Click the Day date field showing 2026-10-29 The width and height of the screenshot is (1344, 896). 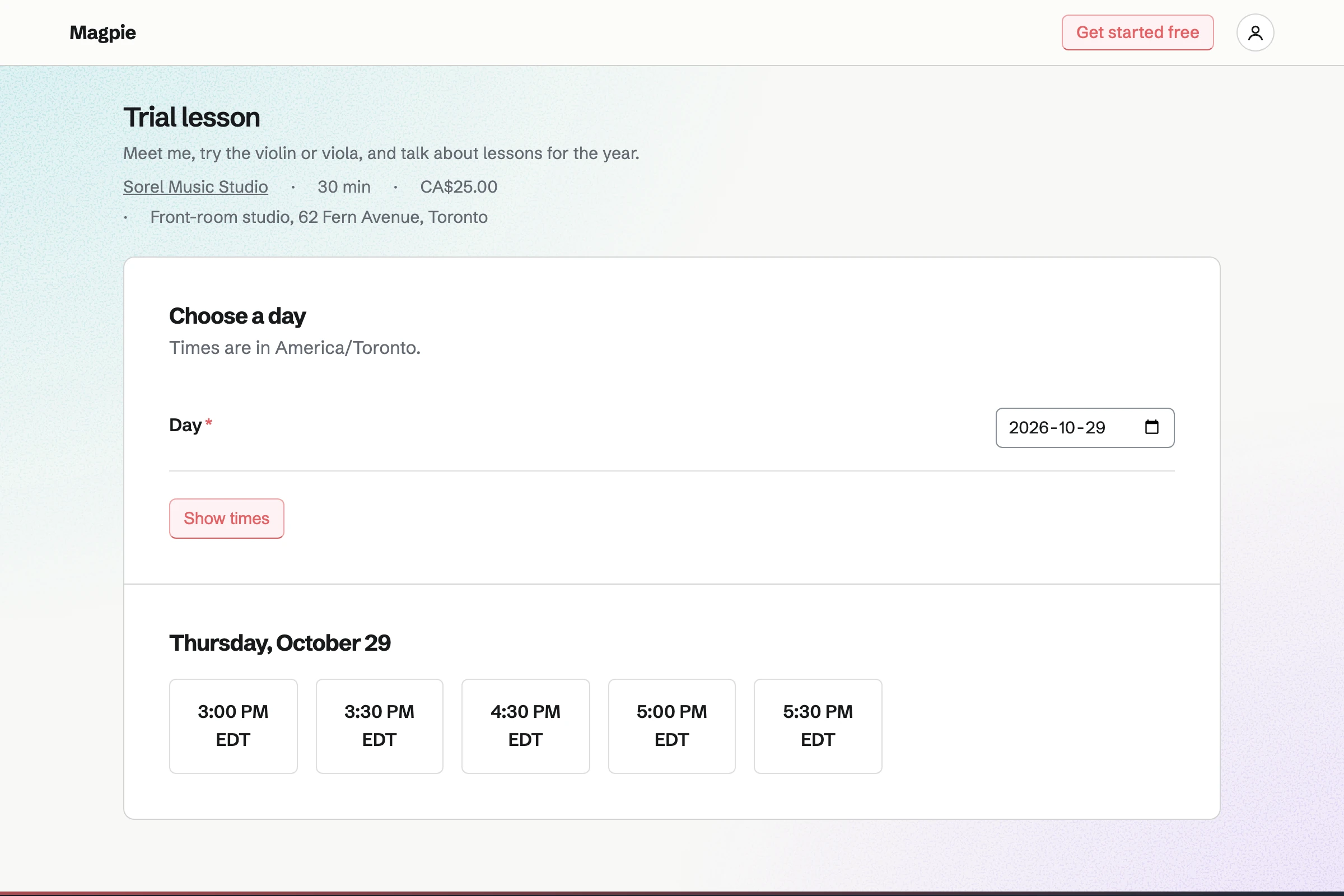click(x=1085, y=427)
